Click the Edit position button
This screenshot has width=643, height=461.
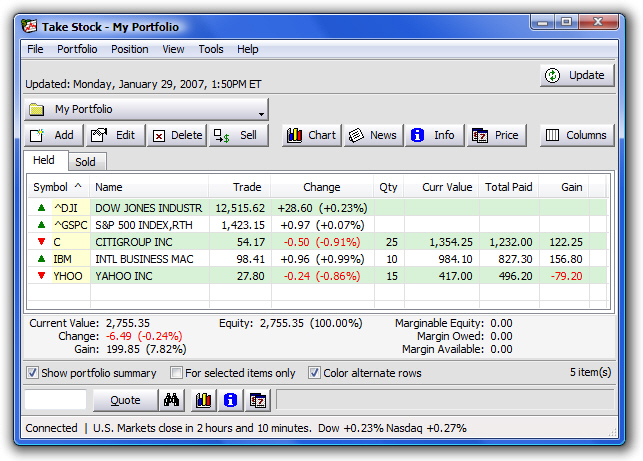115,135
